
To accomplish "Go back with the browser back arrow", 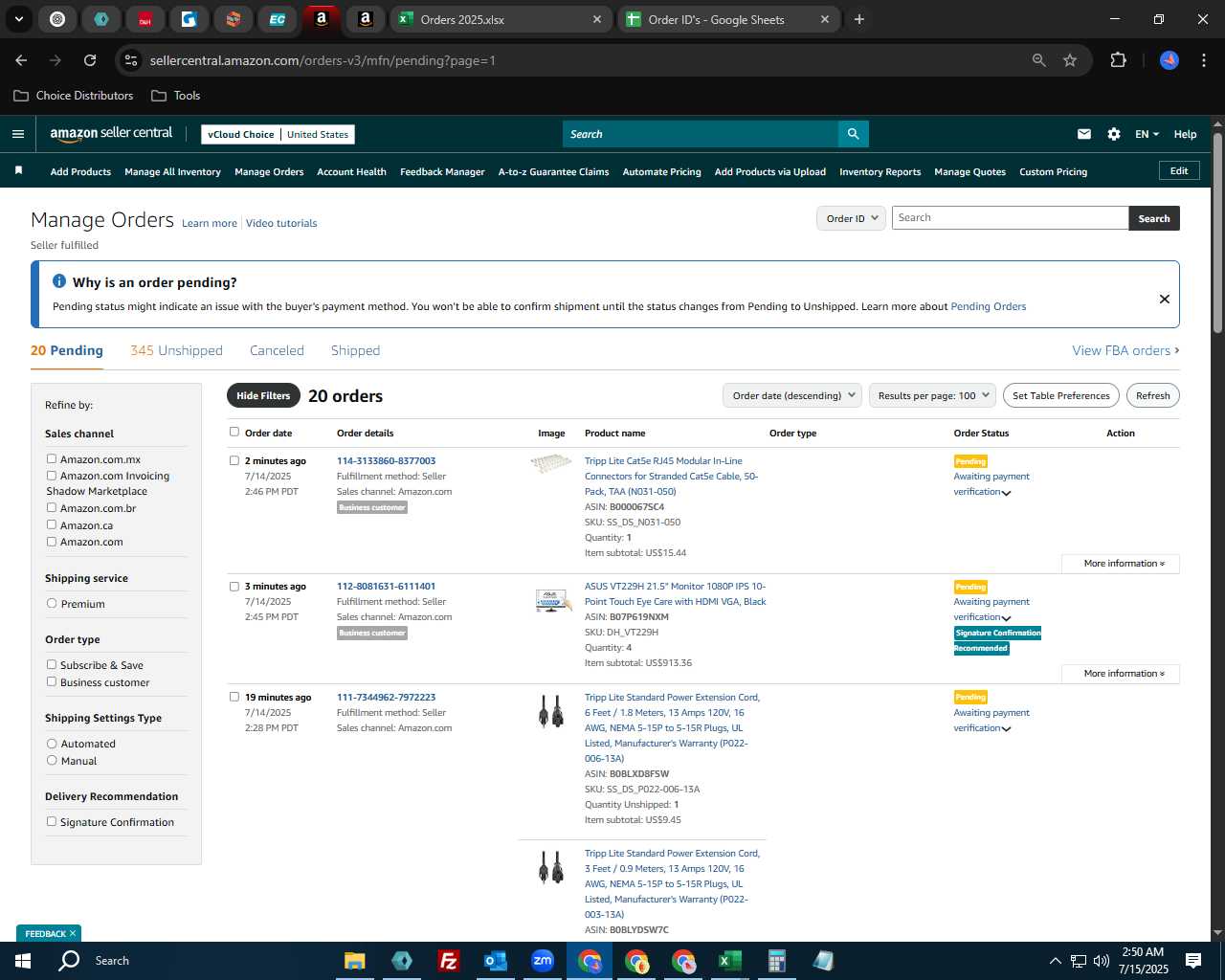I will pos(22,60).
